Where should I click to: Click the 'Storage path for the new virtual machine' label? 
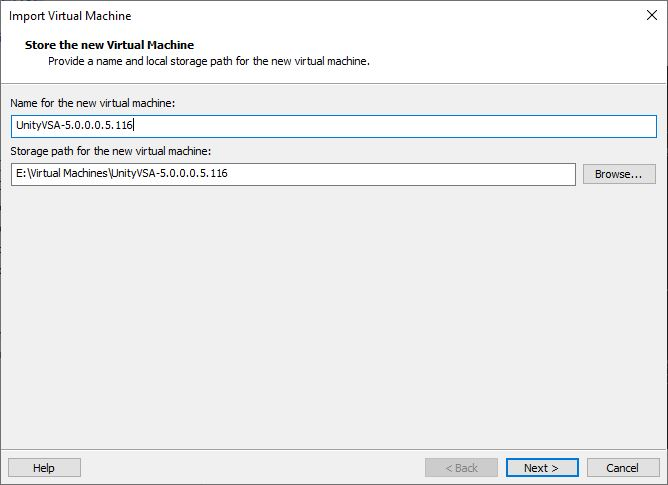click(x=110, y=151)
